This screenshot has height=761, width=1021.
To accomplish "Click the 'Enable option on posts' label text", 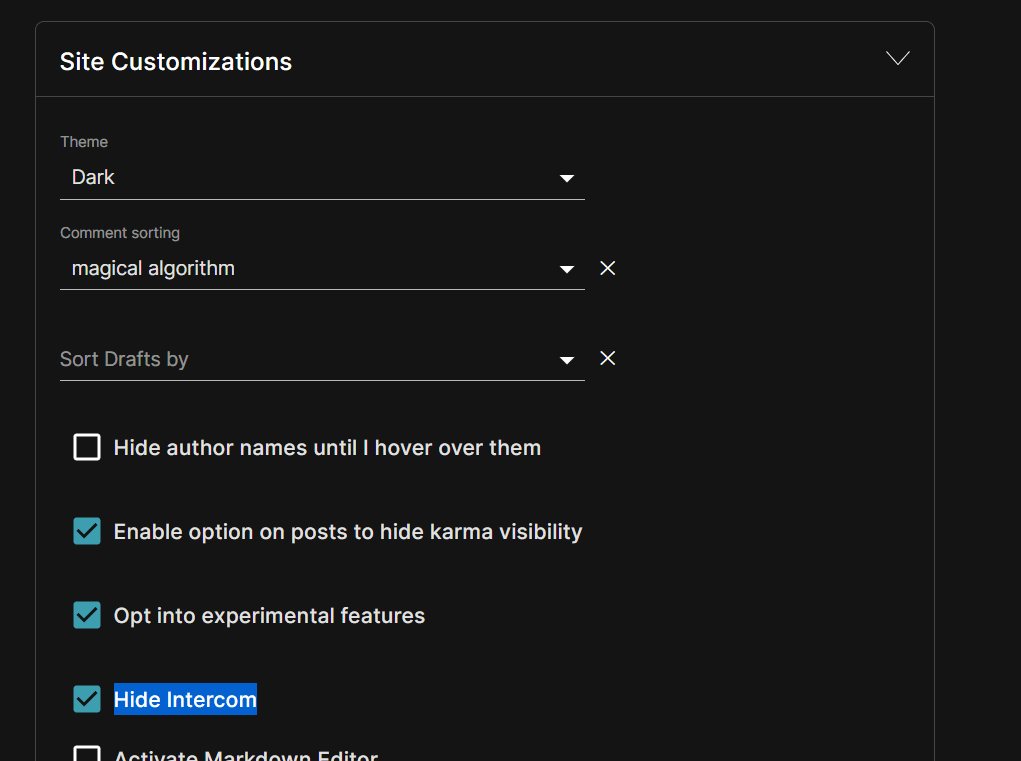I will (347, 532).
